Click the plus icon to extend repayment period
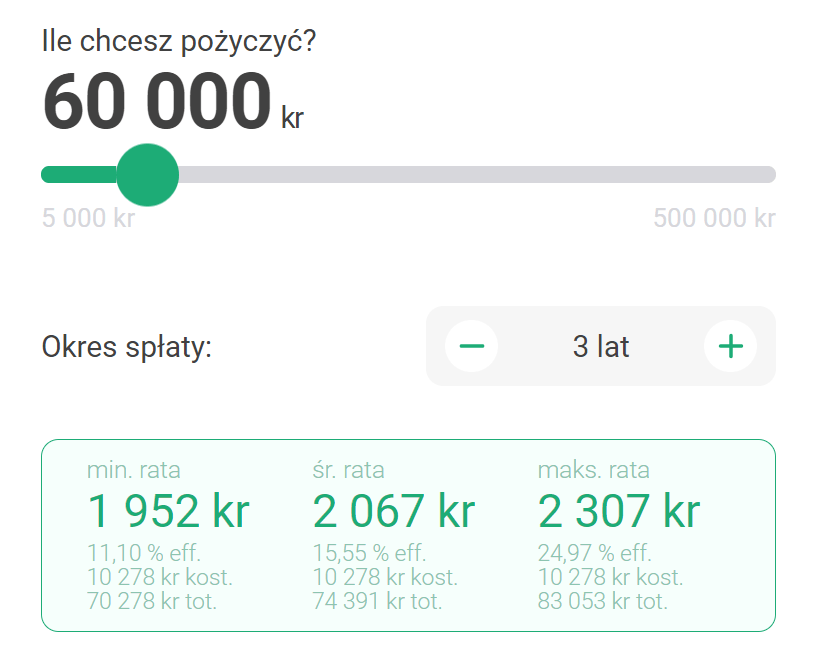The width and height of the screenshot is (817, 659). point(731,346)
